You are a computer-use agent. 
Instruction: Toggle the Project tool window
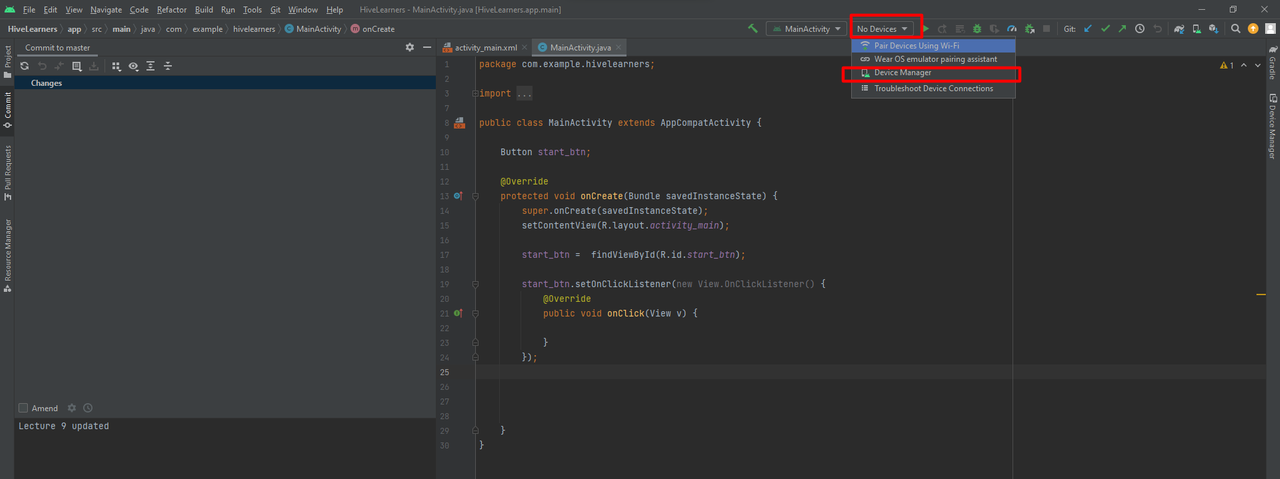pyautogui.click(x=8, y=61)
